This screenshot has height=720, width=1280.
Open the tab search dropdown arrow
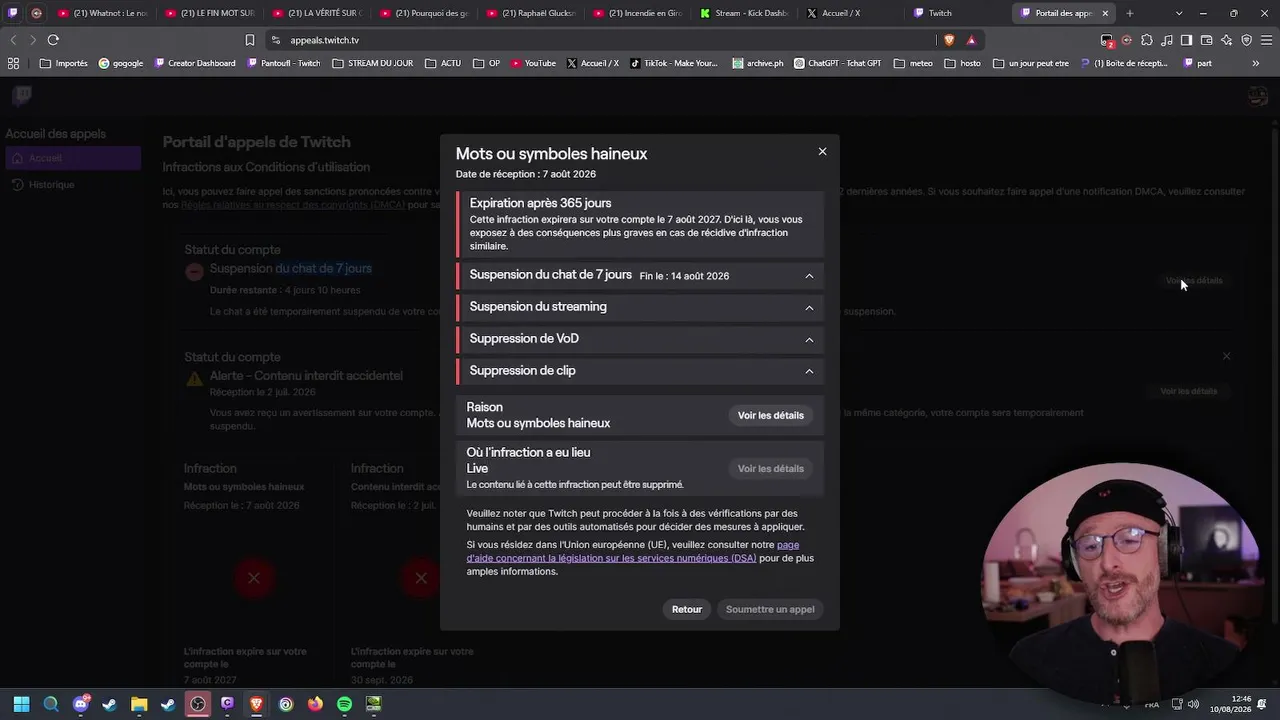(1179, 13)
